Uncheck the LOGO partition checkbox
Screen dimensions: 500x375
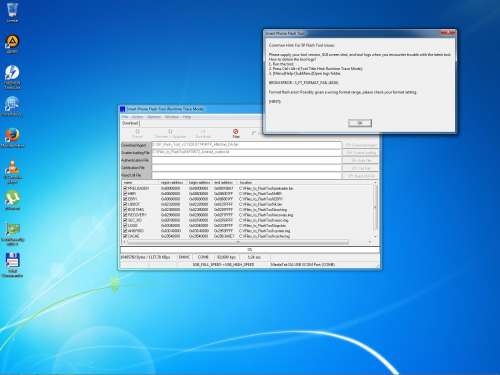125,226
